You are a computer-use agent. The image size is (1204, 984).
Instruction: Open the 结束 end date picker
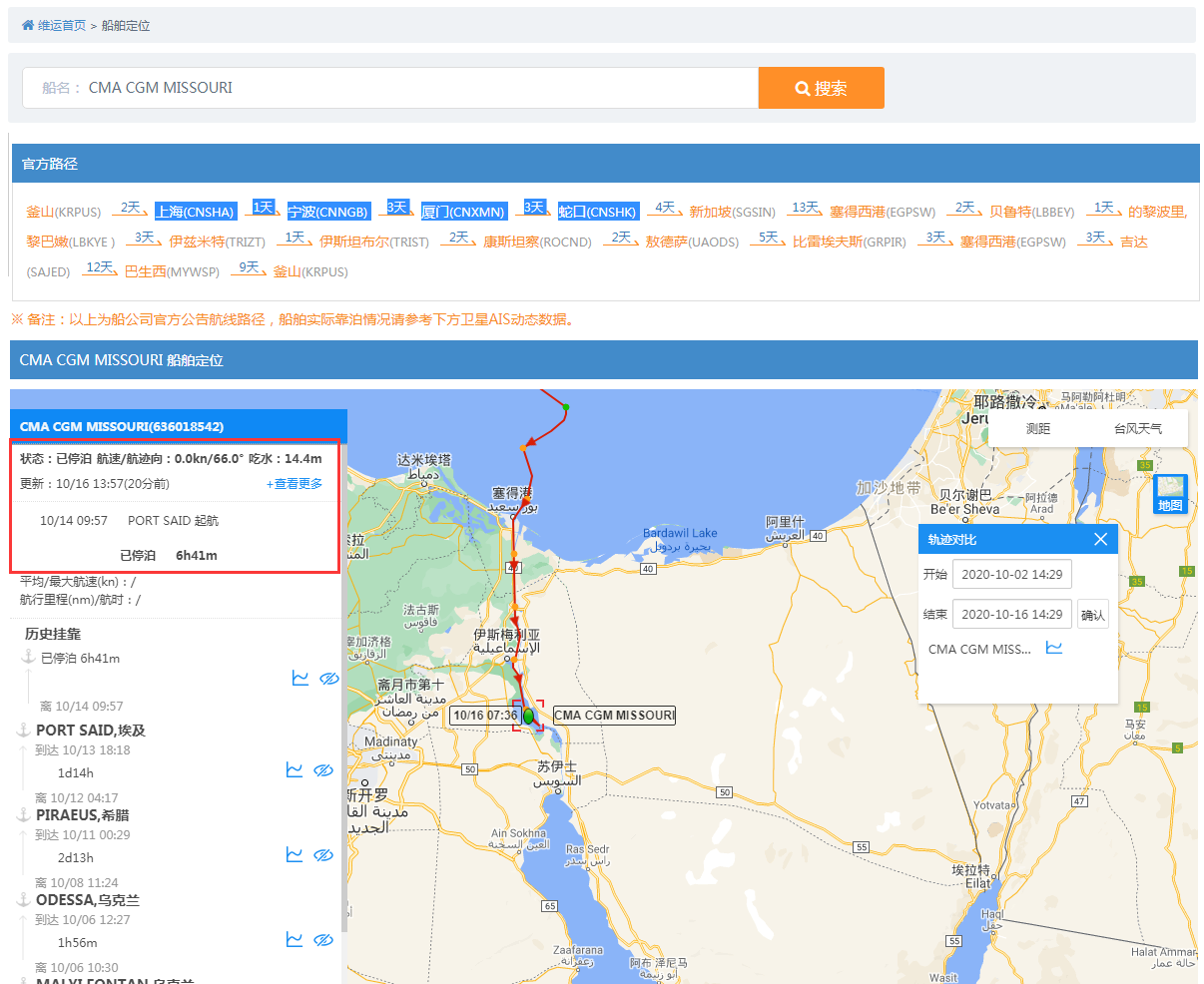(x=1011, y=615)
